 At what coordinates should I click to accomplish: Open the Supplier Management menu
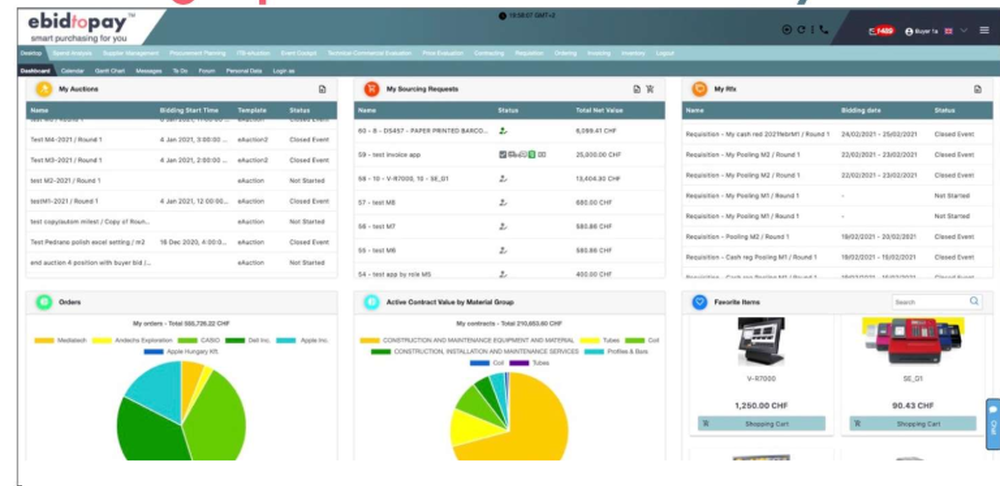click(131, 54)
